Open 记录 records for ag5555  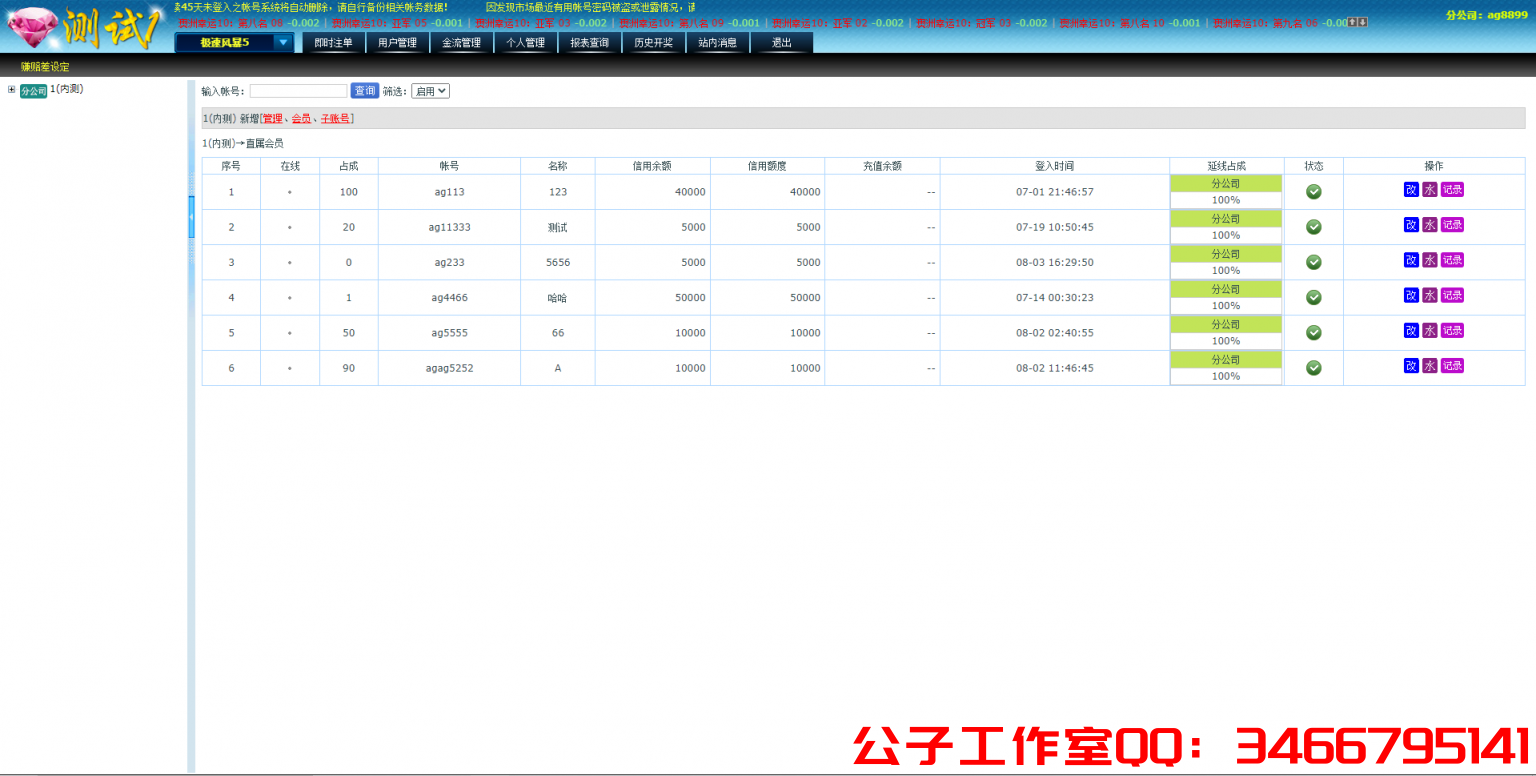pyautogui.click(x=1452, y=330)
